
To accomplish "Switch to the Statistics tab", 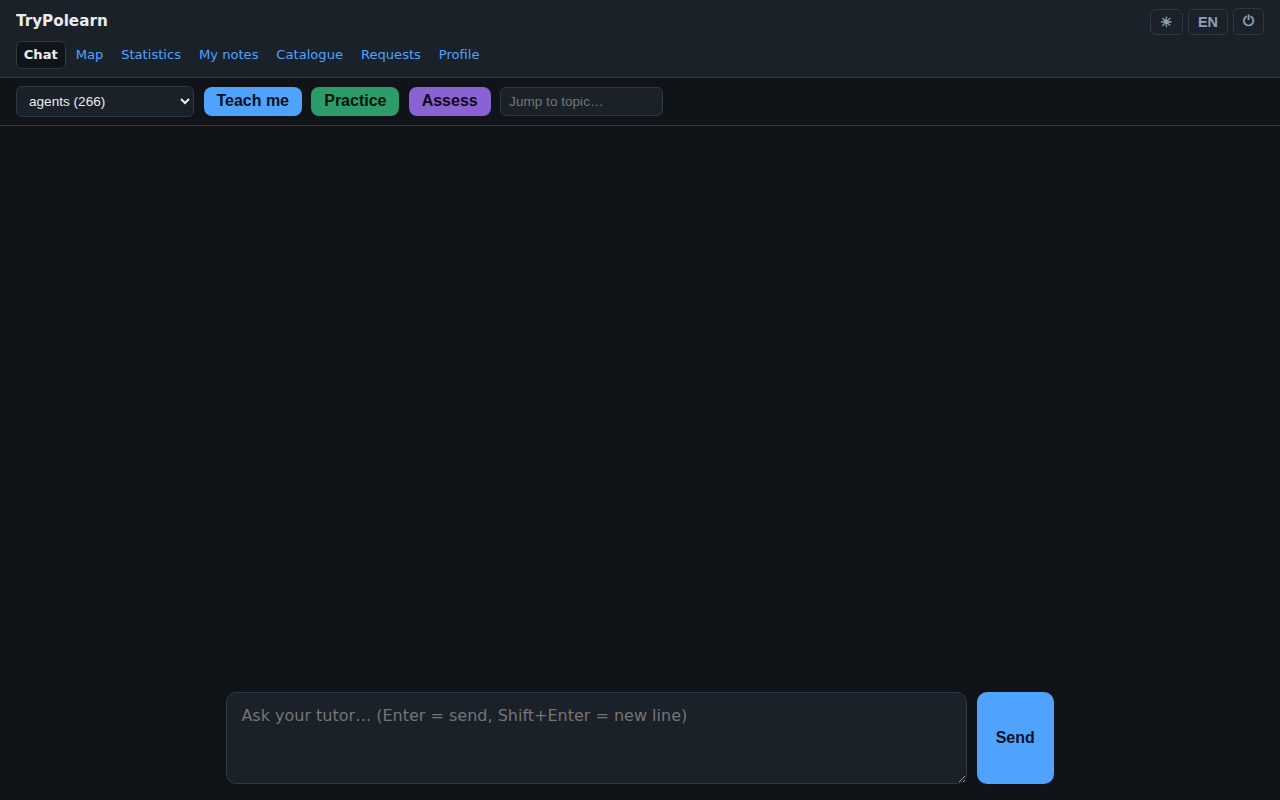I will point(151,55).
